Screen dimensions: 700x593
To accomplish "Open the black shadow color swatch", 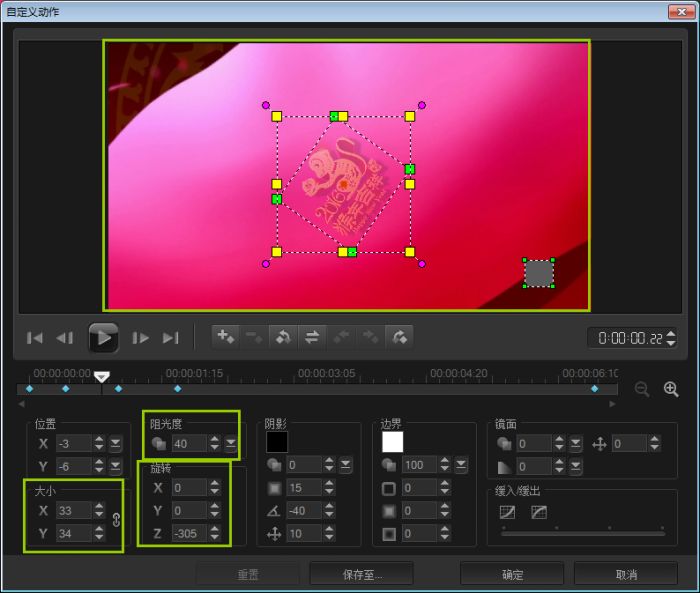I will coord(277,441).
